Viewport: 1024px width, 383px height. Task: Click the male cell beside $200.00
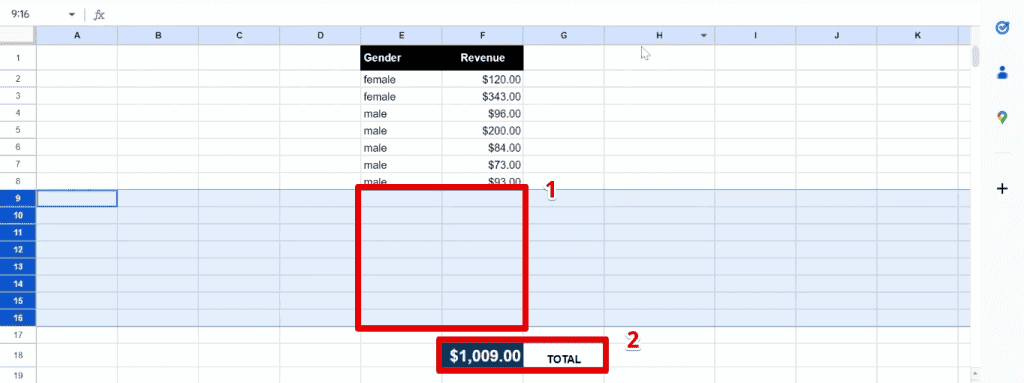[x=401, y=130]
